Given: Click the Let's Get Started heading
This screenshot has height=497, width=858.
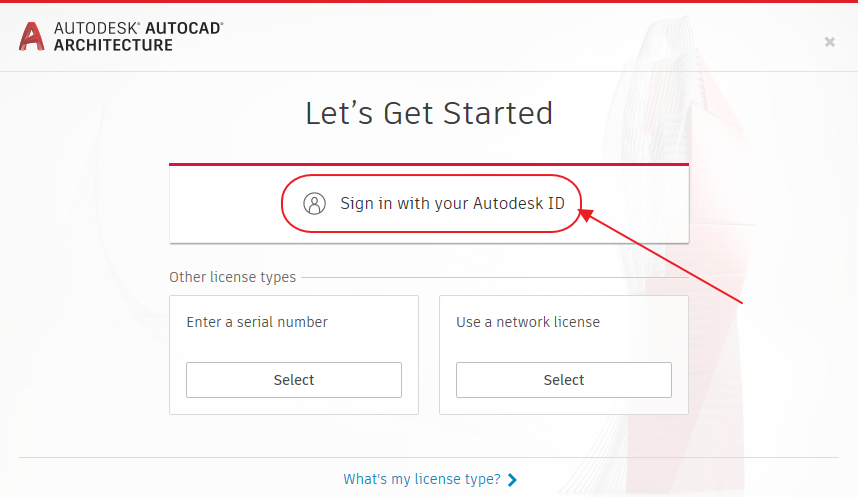Looking at the screenshot, I should pyautogui.click(x=429, y=113).
